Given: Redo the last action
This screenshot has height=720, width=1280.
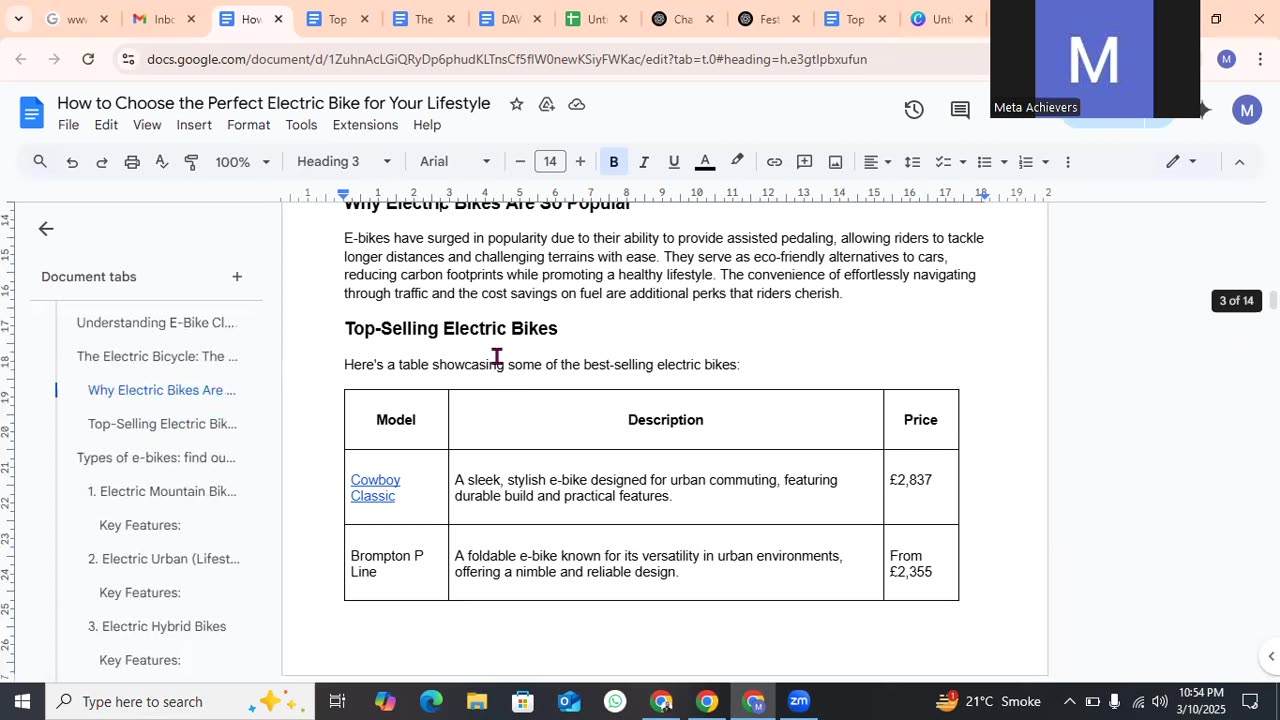Looking at the screenshot, I should [102, 162].
